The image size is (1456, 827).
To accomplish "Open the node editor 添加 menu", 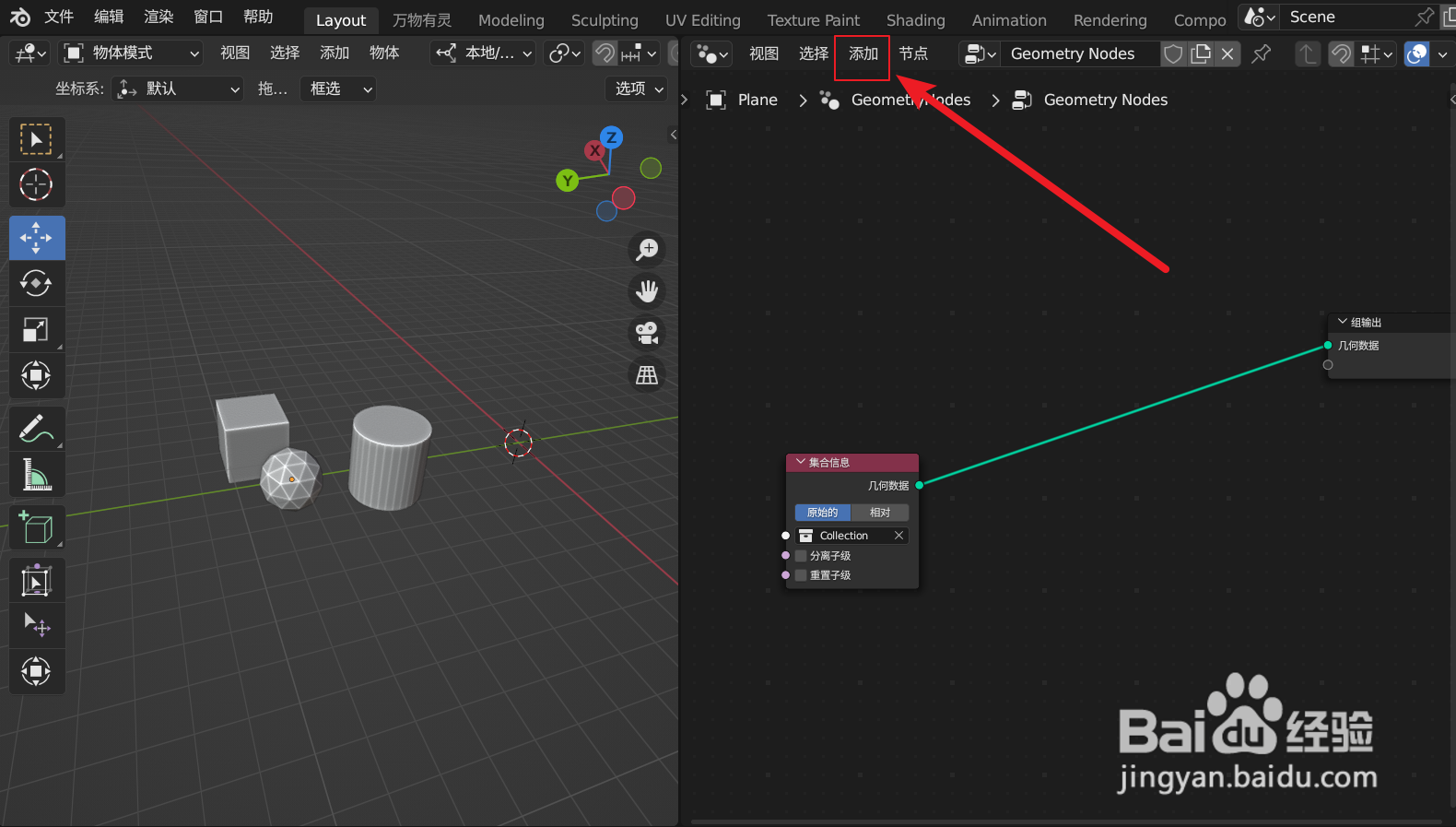I will click(863, 54).
